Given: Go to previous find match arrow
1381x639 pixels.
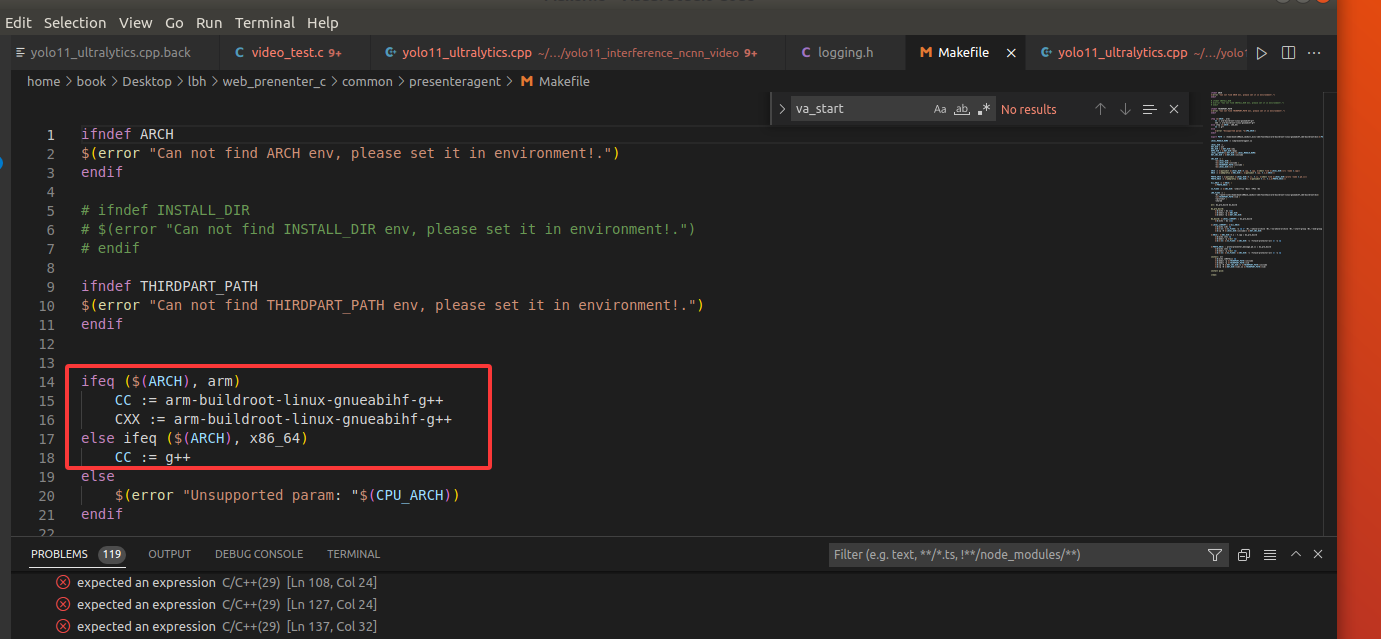Looking at the screenshot, I should (x=1100, y=109).
